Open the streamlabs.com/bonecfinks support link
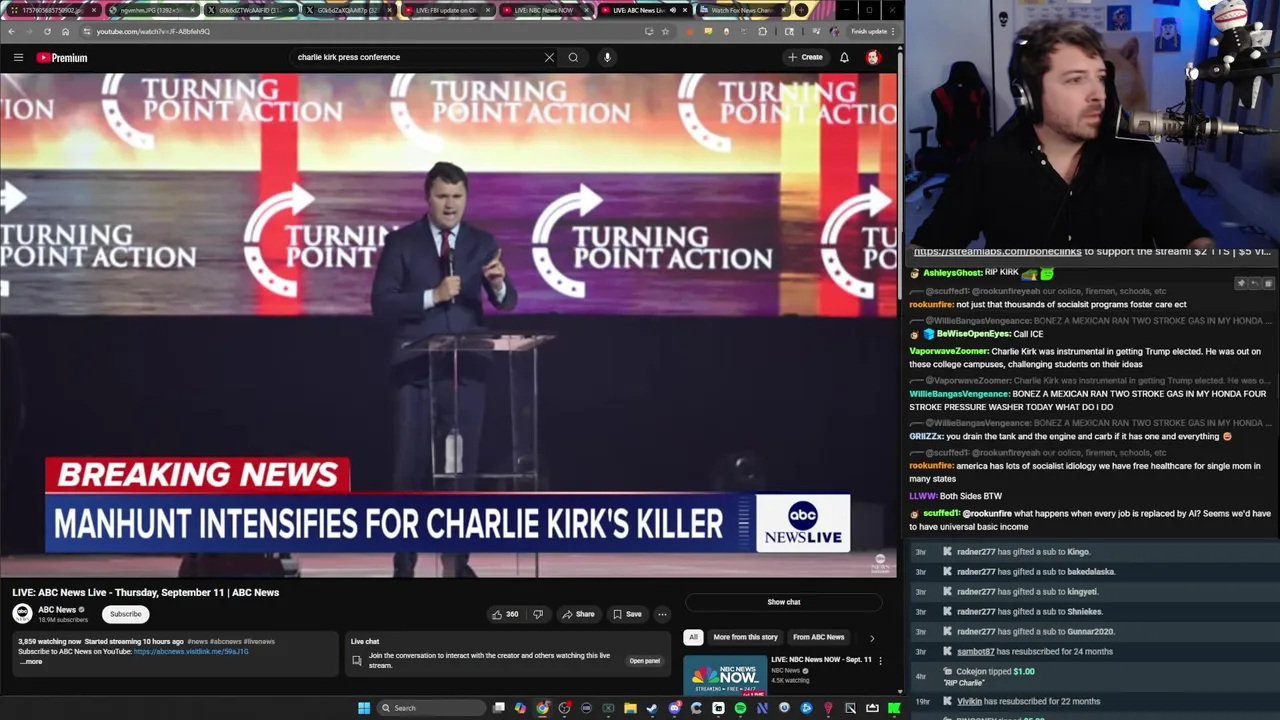This screenshot has height=720, width=1280. [x=998, y=252]
